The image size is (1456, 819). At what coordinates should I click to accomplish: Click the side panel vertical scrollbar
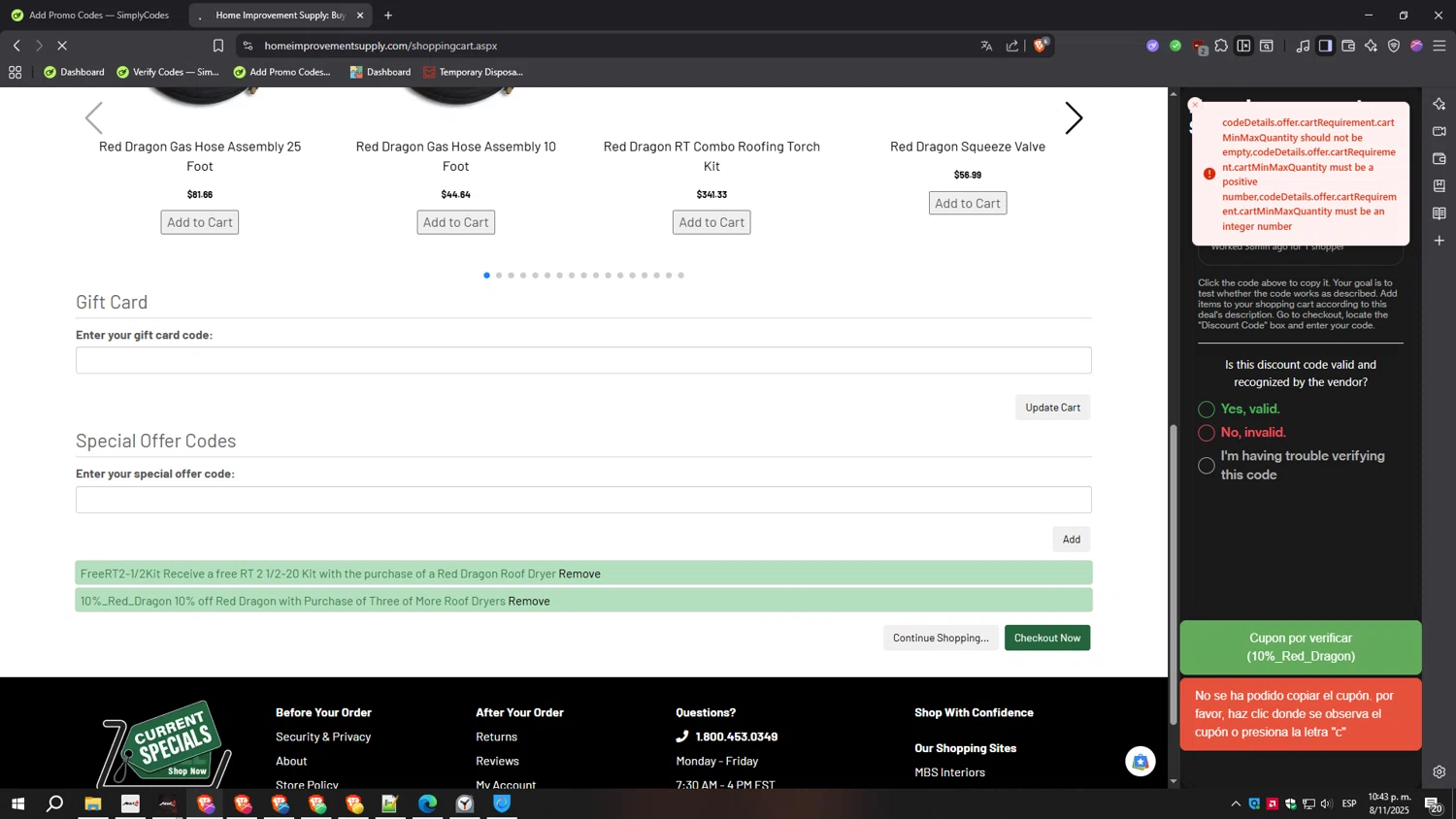(x=1174, y=575)
